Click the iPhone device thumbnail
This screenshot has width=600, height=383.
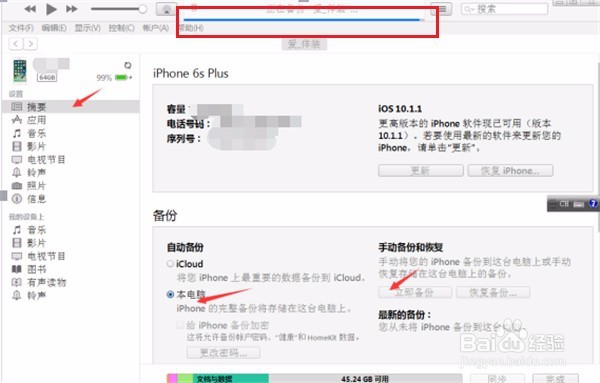click(20, 71)
